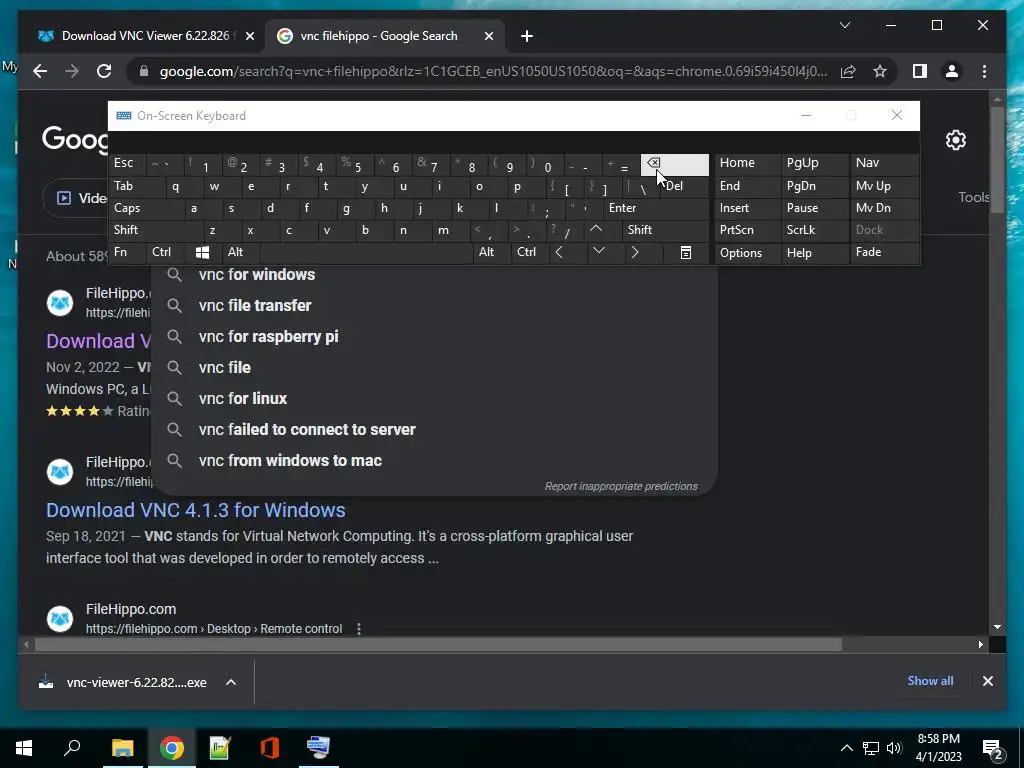Select suggestion vnc file transfer
The height and width of the screenshot is (768, 1024).
pos(434,306)
